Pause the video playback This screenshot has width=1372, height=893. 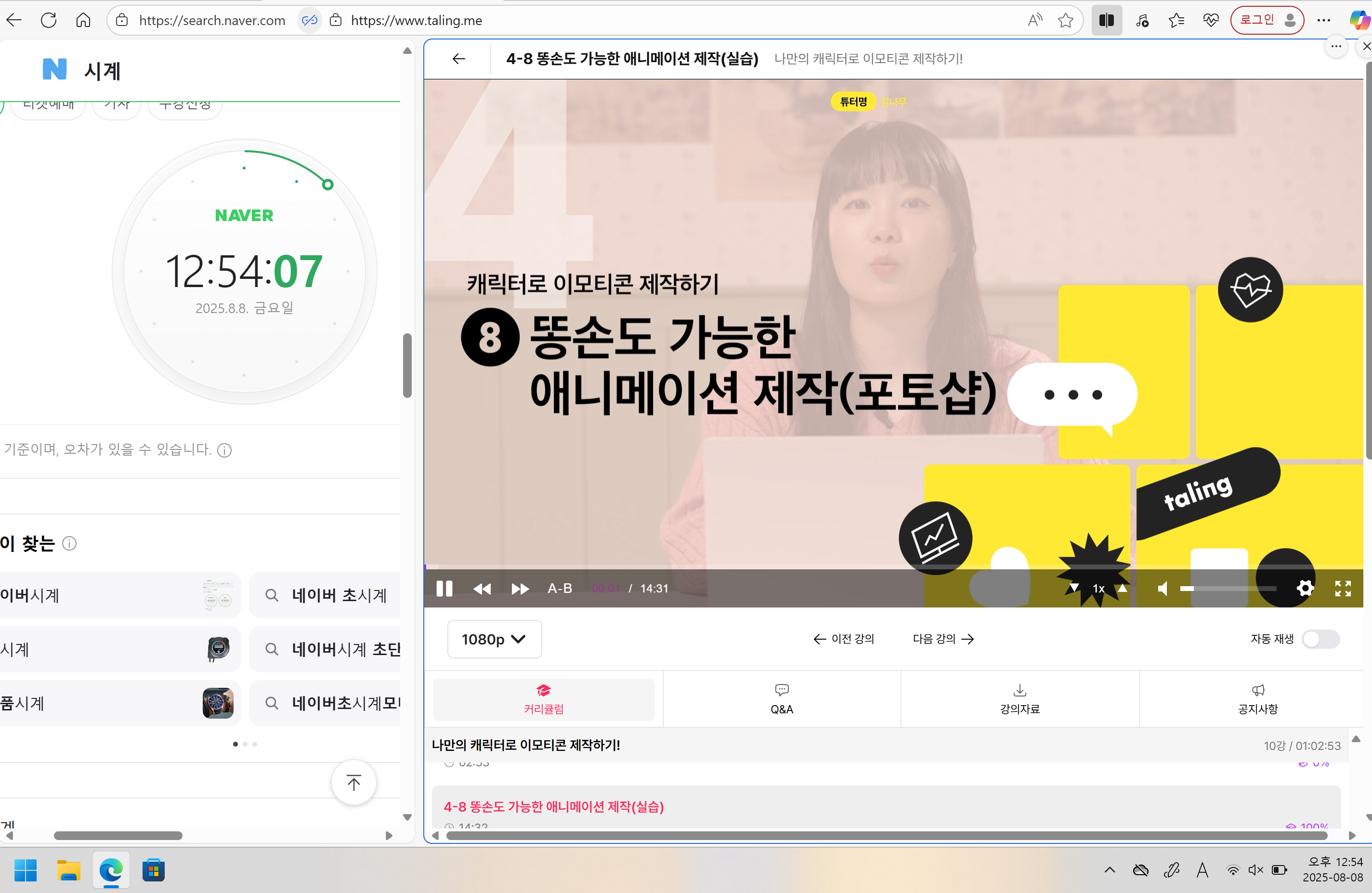coord(444,589)
